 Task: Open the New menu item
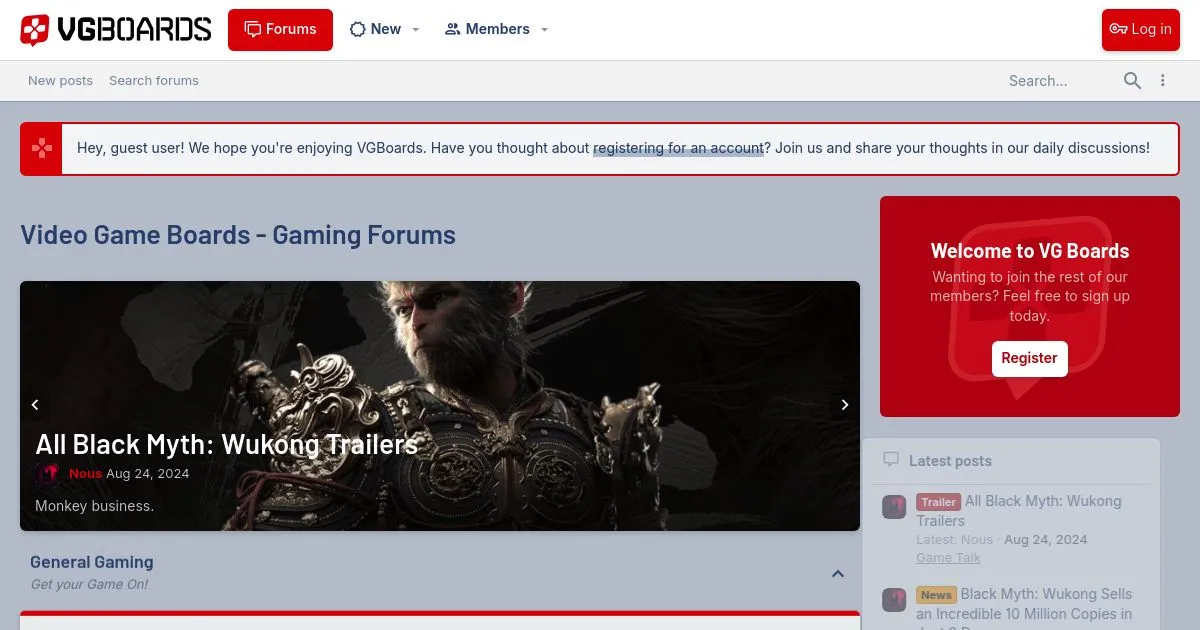click(x=375, y=30)
